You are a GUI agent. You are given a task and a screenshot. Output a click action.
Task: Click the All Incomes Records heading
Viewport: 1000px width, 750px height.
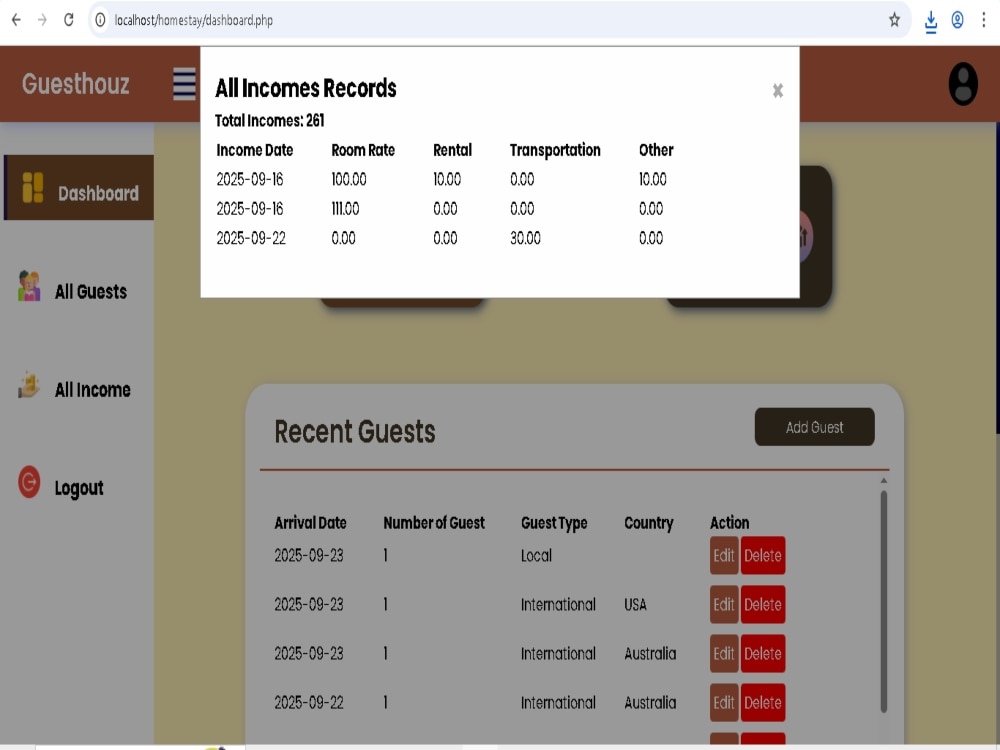click(x=305, y=88)
